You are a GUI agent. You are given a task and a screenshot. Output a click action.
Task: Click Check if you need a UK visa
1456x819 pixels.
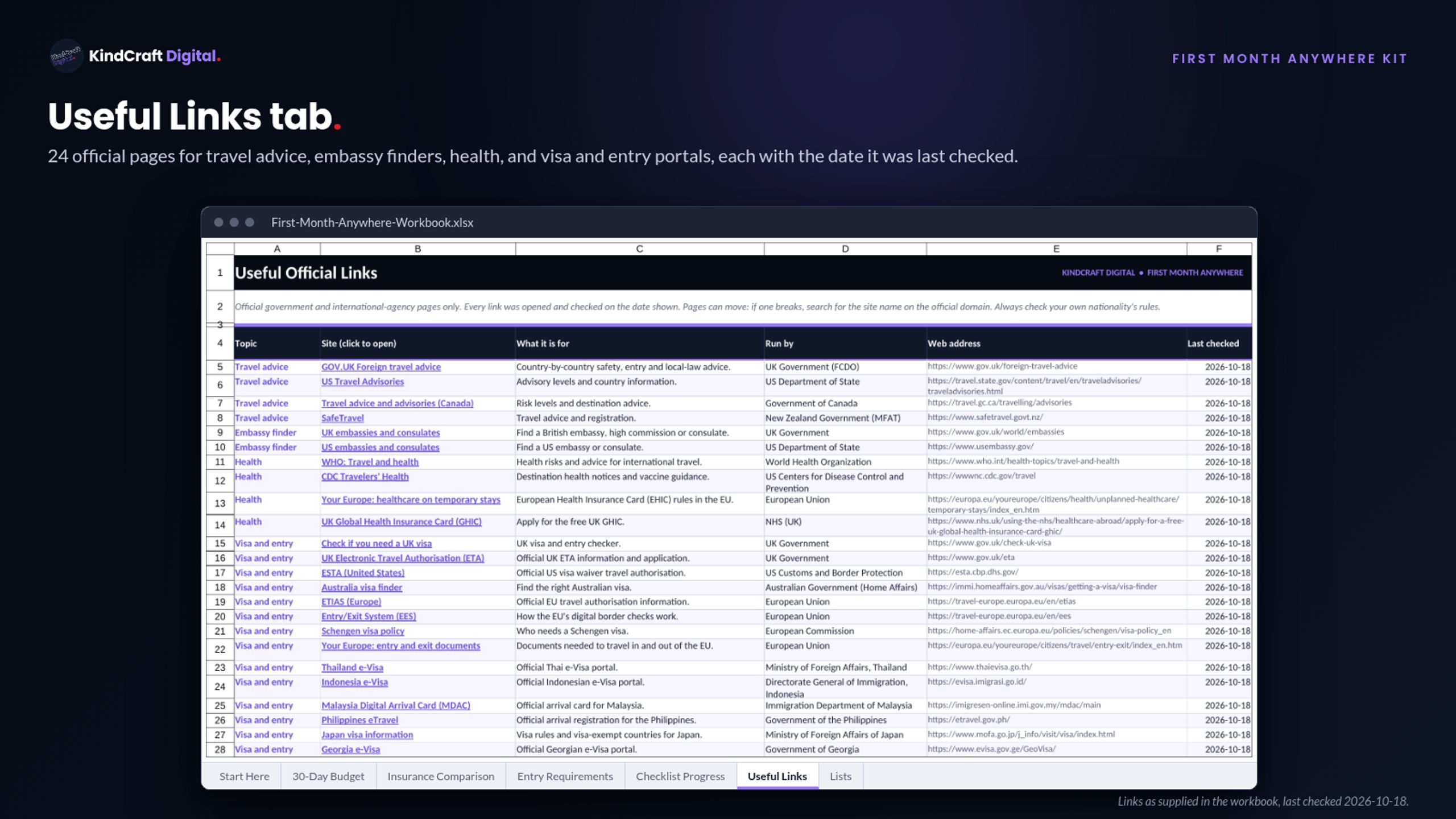[x=376, y=544]
